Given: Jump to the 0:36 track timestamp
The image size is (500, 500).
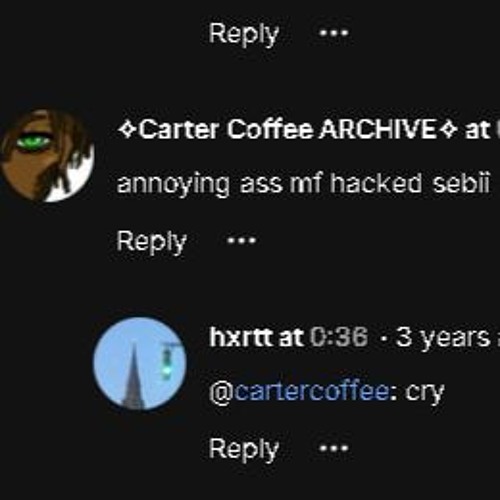Looking at the screenshot, I should pyautogui.click(x=339, y=337).
